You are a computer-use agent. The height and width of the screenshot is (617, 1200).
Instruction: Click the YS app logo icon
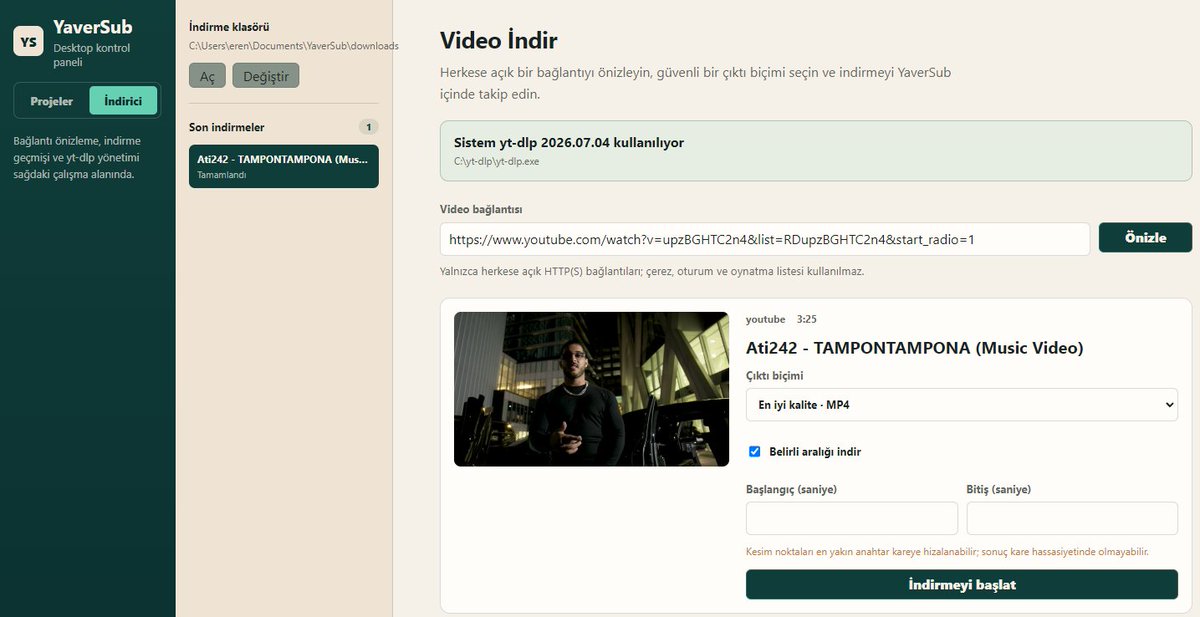point(28,41)
